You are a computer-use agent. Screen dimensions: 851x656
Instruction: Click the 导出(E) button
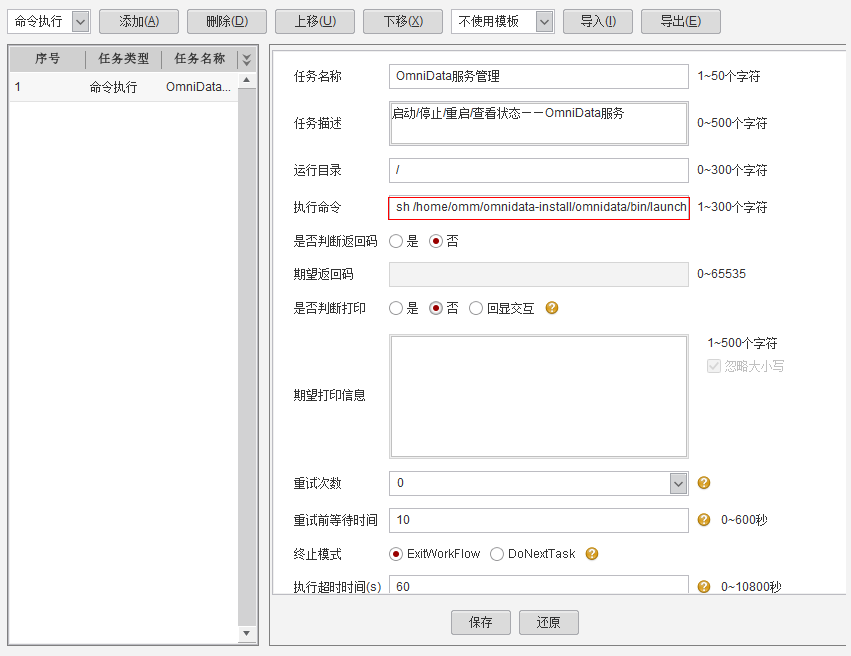click(681, 22)
